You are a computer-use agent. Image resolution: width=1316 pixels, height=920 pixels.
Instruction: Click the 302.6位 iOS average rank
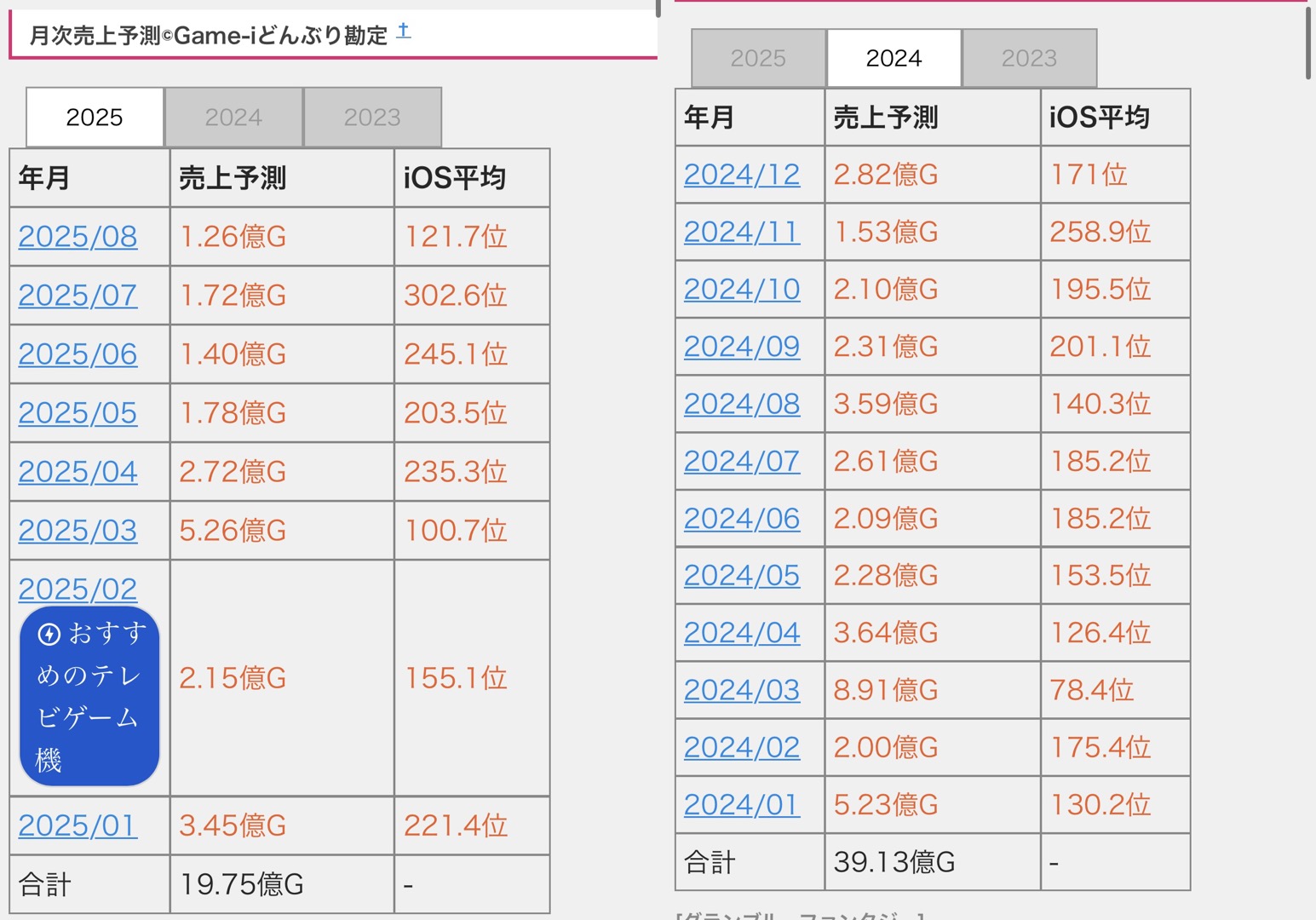[456, 296]
